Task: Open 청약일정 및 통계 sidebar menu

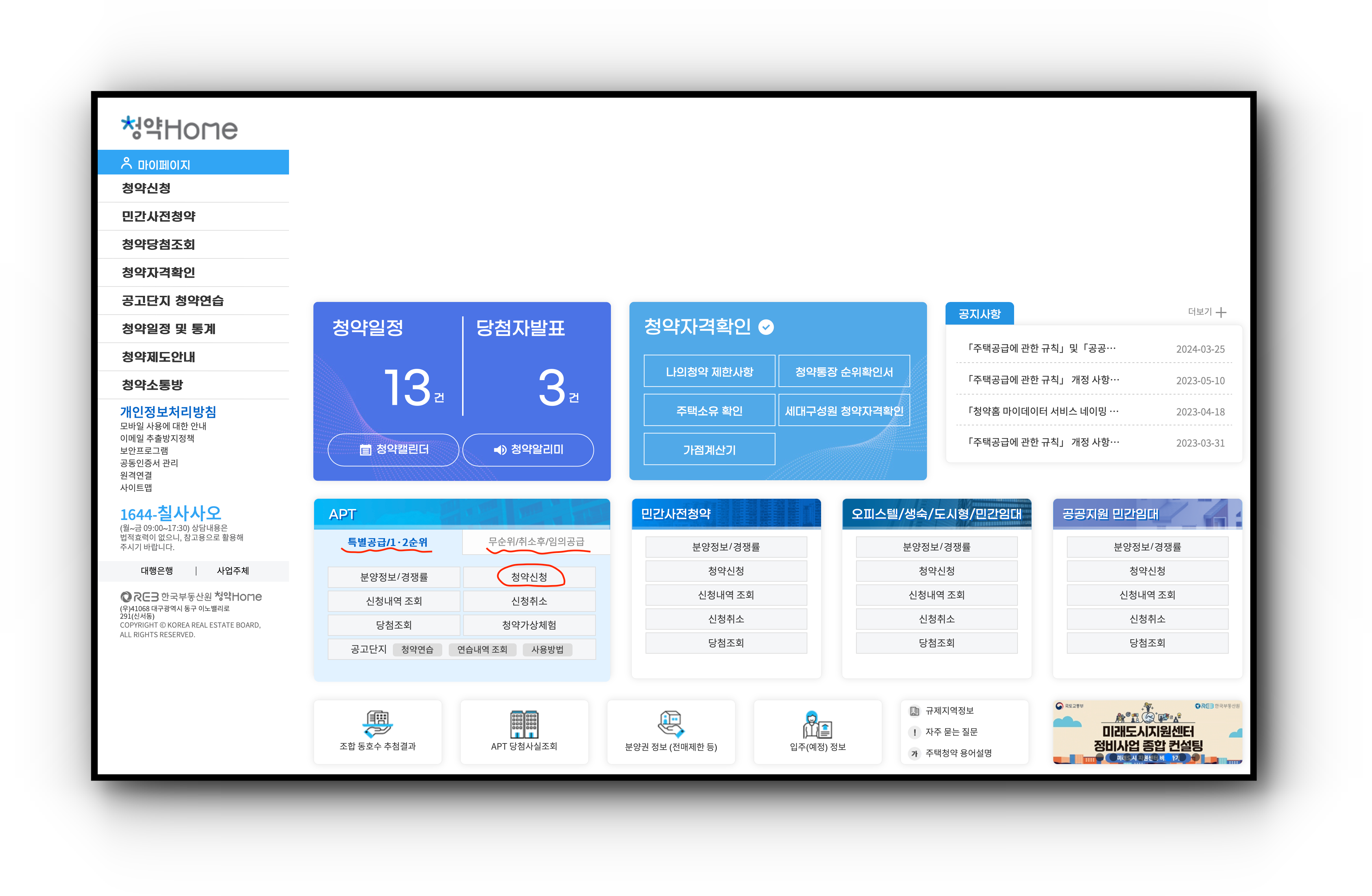Action: (x=193, y=329)
